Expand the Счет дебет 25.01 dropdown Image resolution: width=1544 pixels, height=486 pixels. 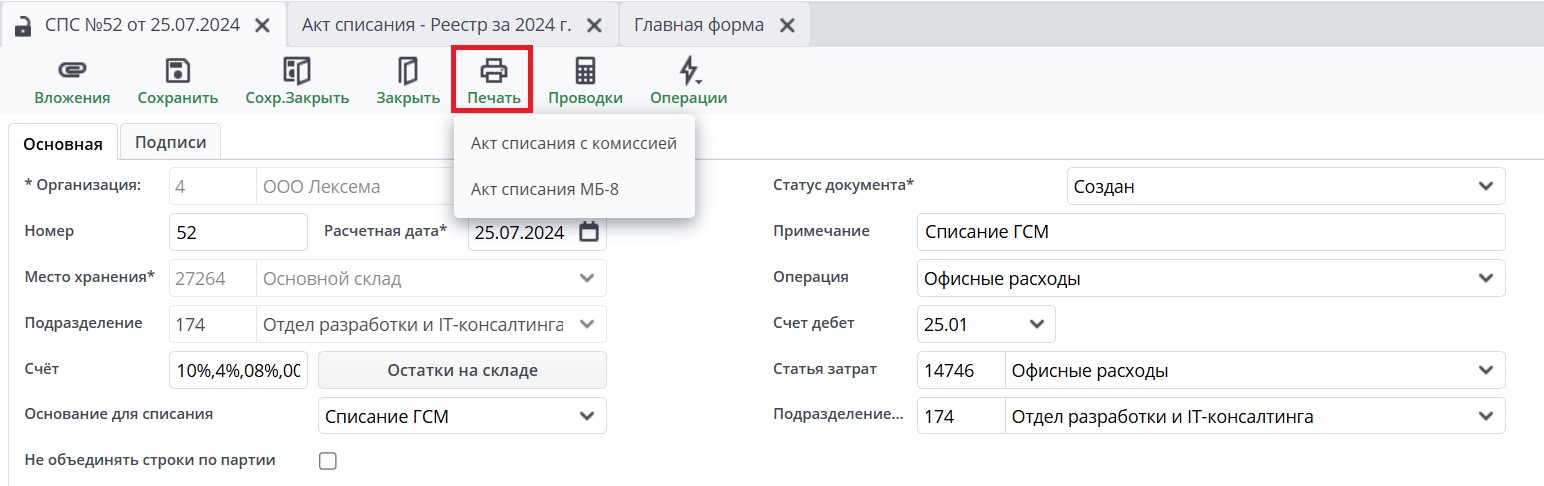tap(1036, 324)
